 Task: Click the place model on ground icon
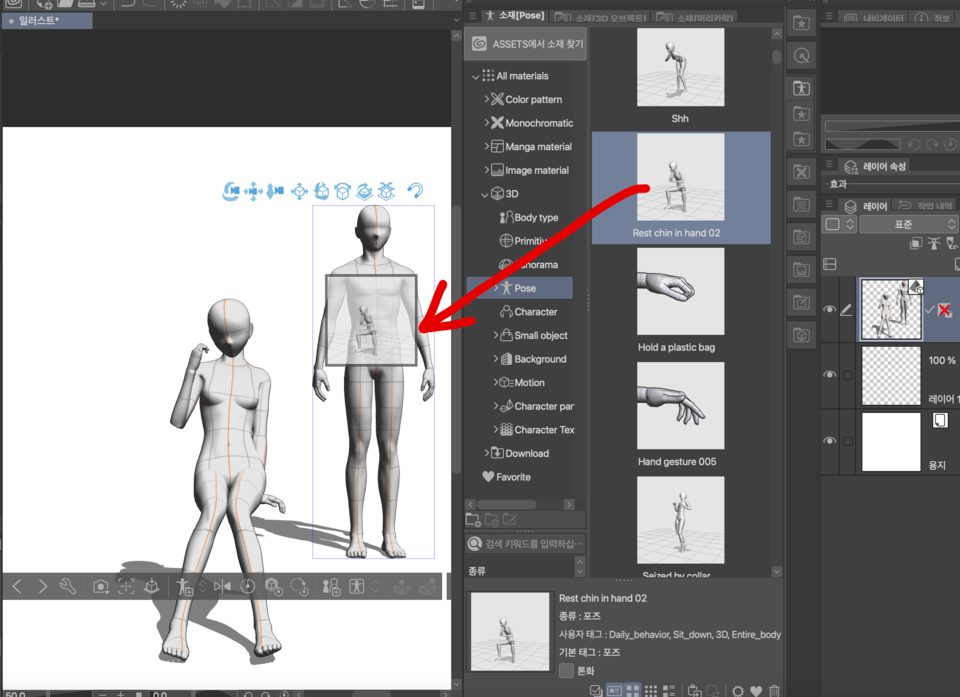pyautogui.click(x=151, y=587)
